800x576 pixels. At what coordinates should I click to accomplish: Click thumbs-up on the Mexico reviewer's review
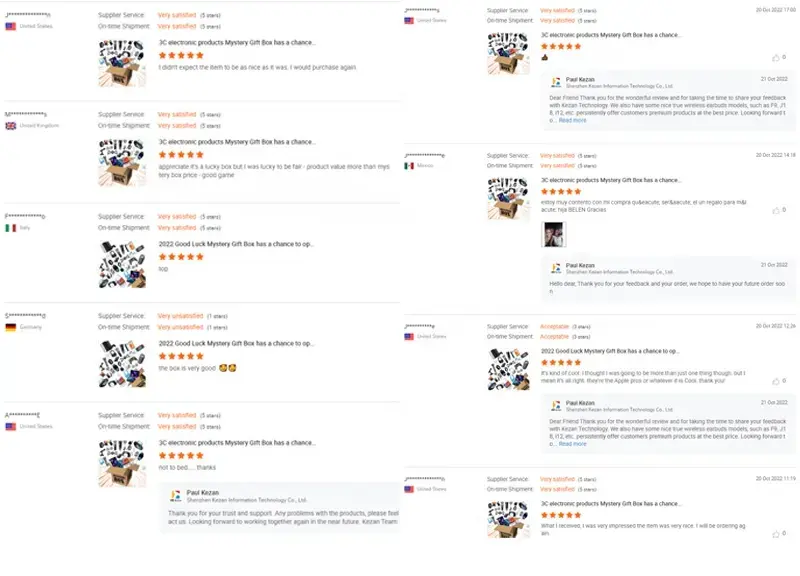(x=776, y=210)
